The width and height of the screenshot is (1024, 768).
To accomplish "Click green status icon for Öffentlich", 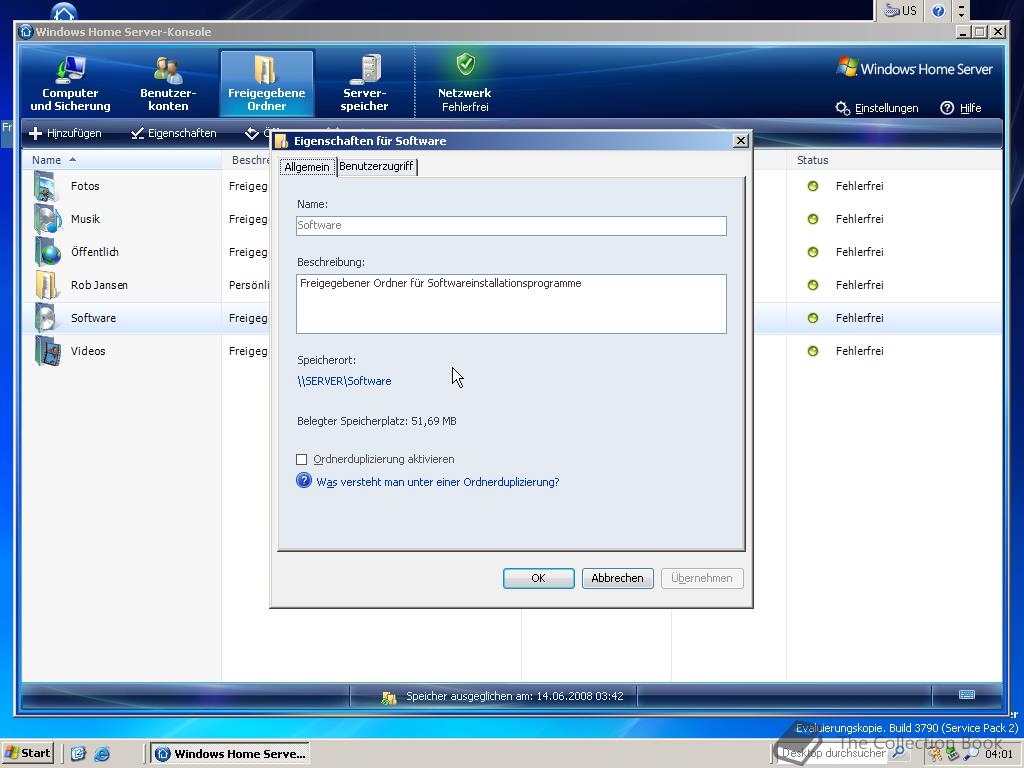I will pyautogui.click(x=812, y=252).
